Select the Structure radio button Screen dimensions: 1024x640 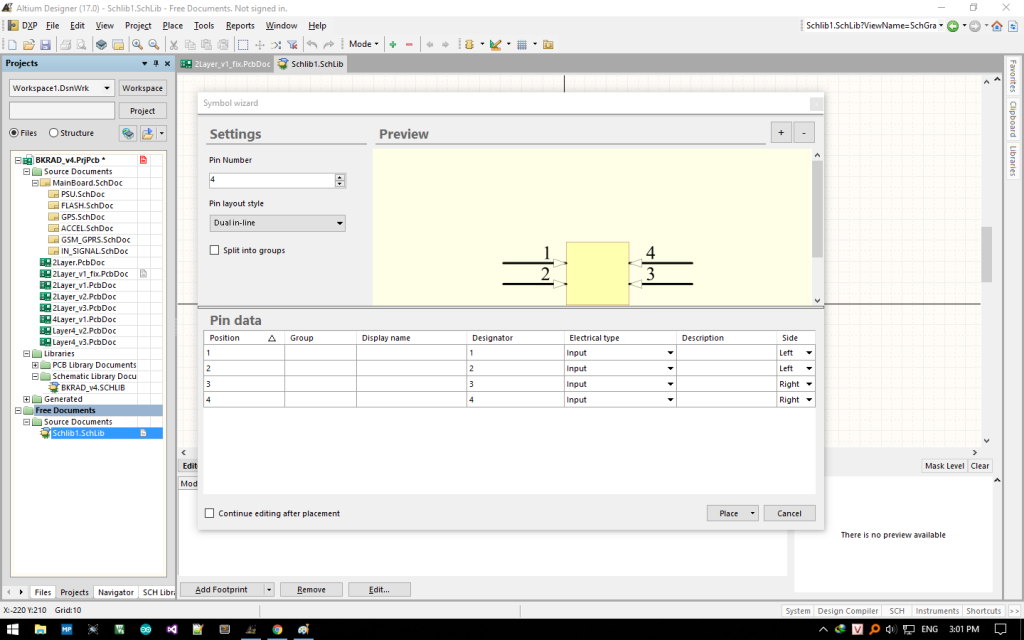pyautogui.click(x=54, y=133)
